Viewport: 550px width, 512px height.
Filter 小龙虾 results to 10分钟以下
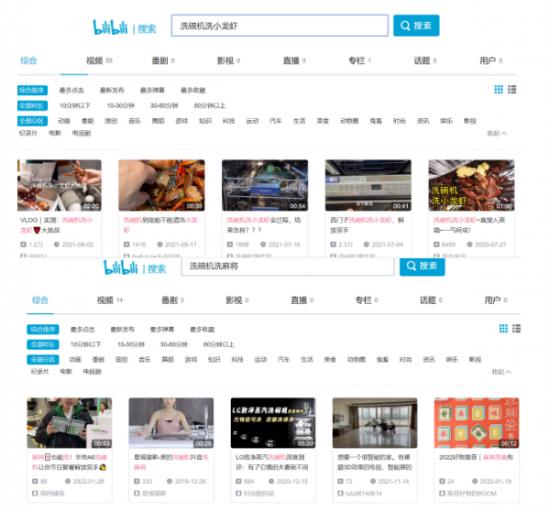tap(75, 106)
